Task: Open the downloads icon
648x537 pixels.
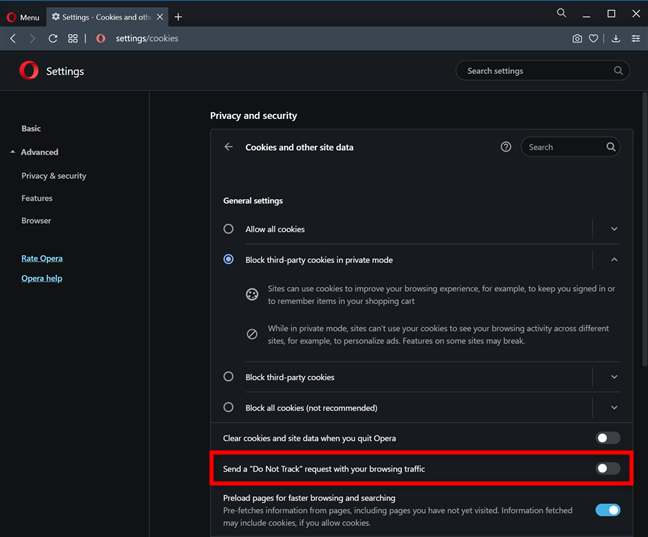Action: pos(616,38)
